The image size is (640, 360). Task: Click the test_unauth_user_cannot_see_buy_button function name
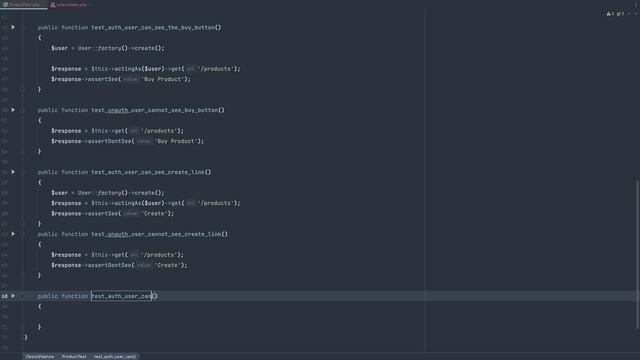click(155, 110)
